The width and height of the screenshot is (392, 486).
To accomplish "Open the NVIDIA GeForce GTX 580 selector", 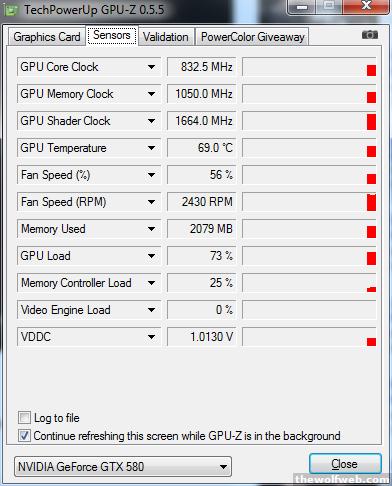I will click(123, 466).
